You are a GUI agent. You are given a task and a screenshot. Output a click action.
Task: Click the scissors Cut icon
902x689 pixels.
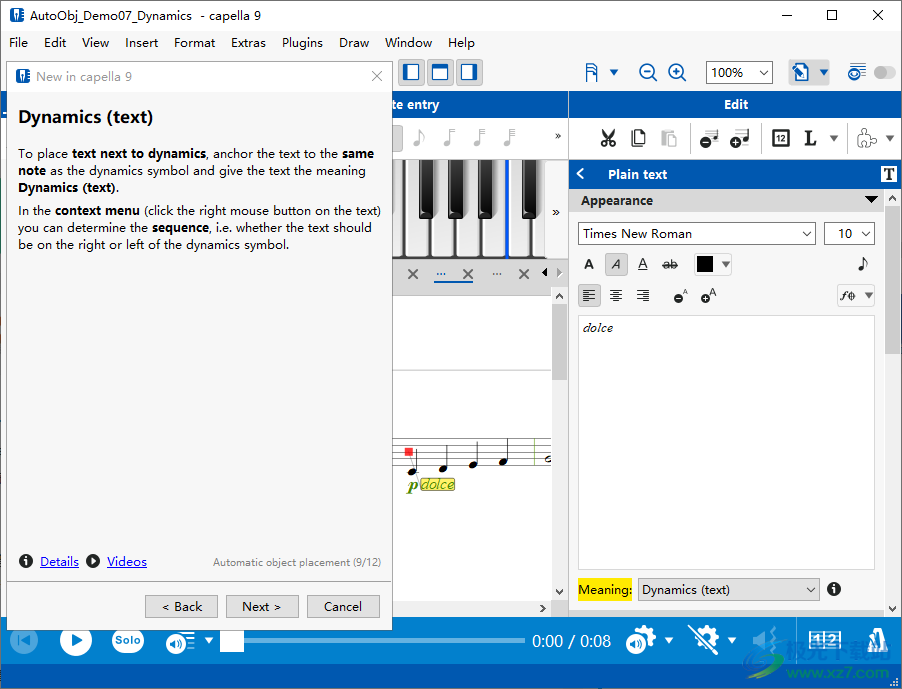click(x=607, y=139)
